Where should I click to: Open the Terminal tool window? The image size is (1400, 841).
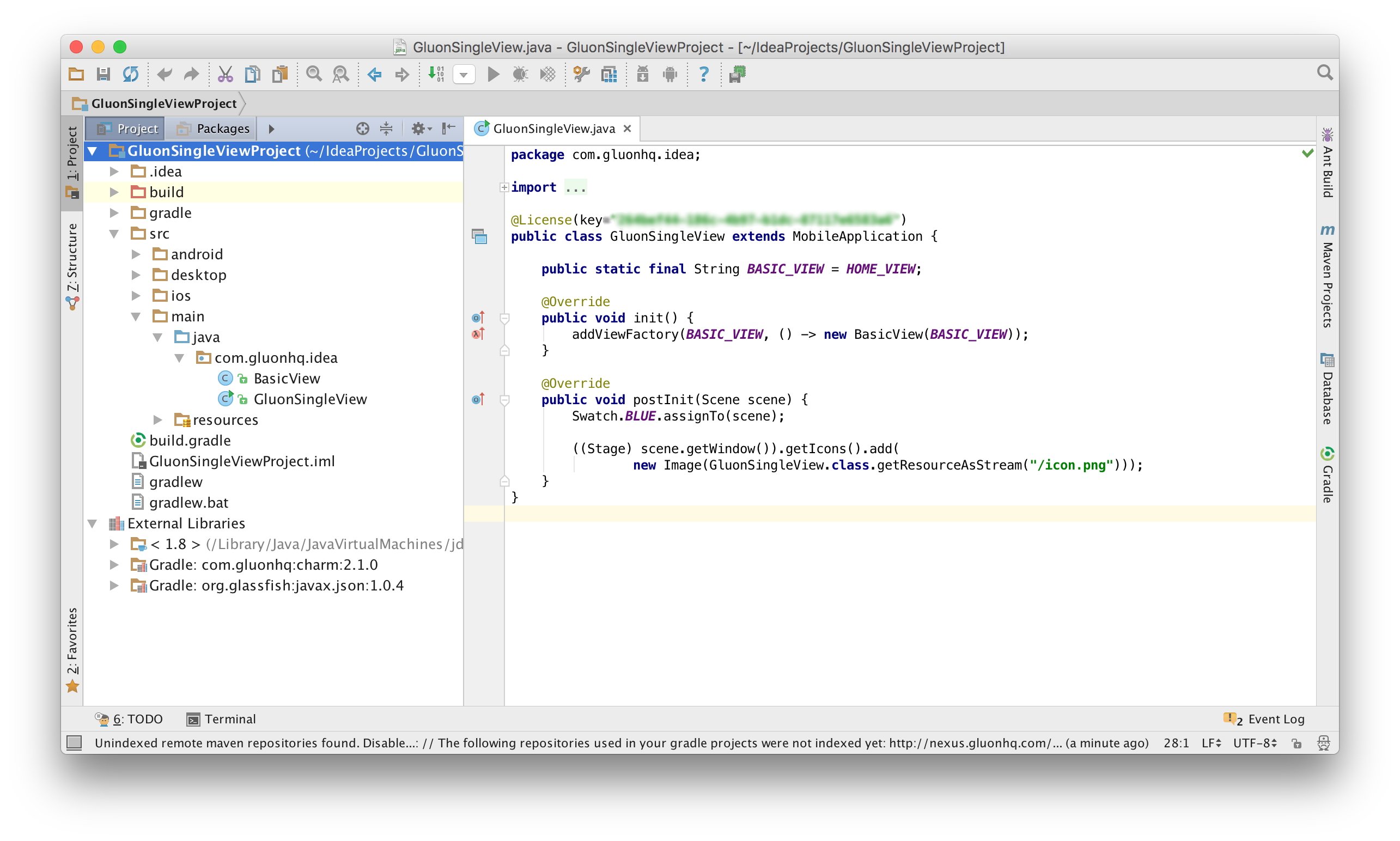pos(222,718)
